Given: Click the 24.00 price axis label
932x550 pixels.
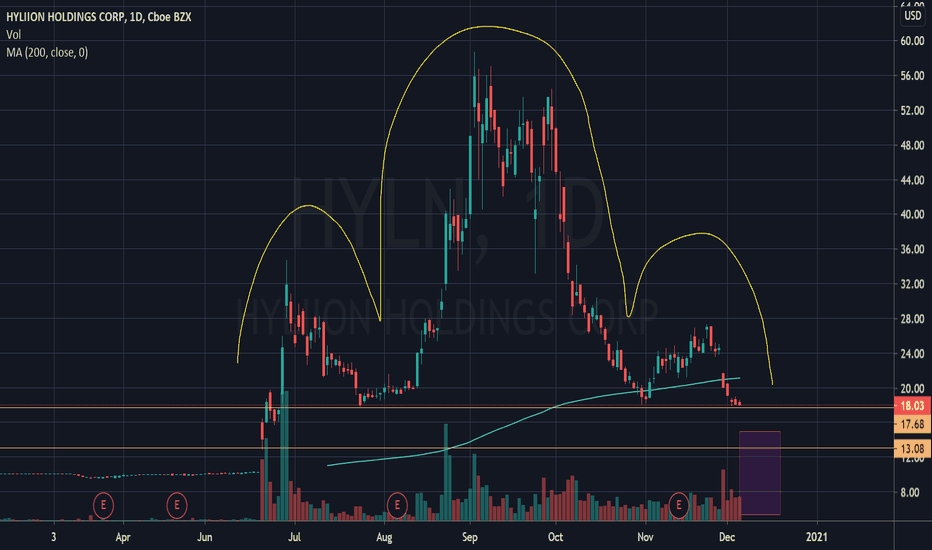Looking at the screenshot, I should 912,354.
